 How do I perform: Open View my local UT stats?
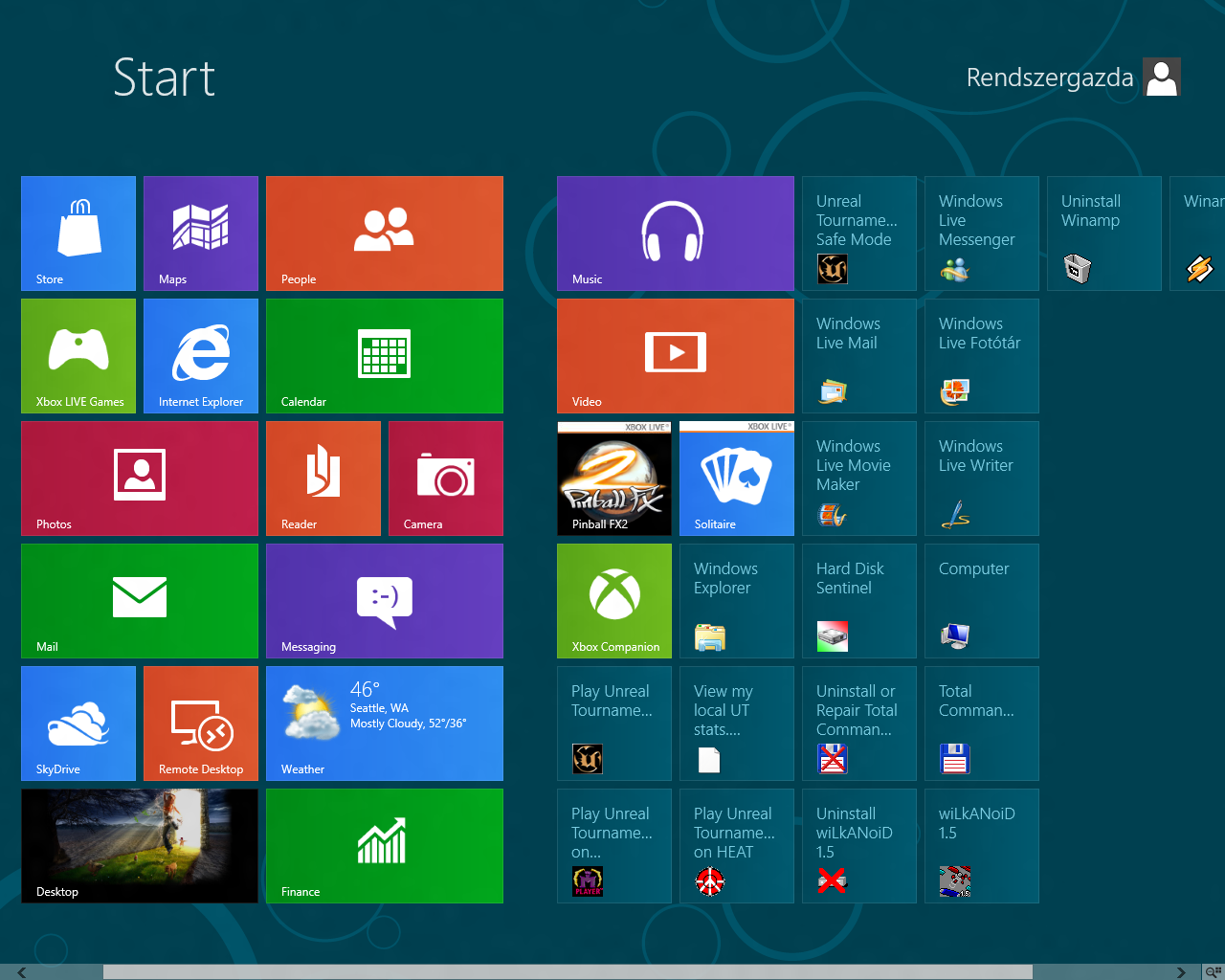point(736,723)
